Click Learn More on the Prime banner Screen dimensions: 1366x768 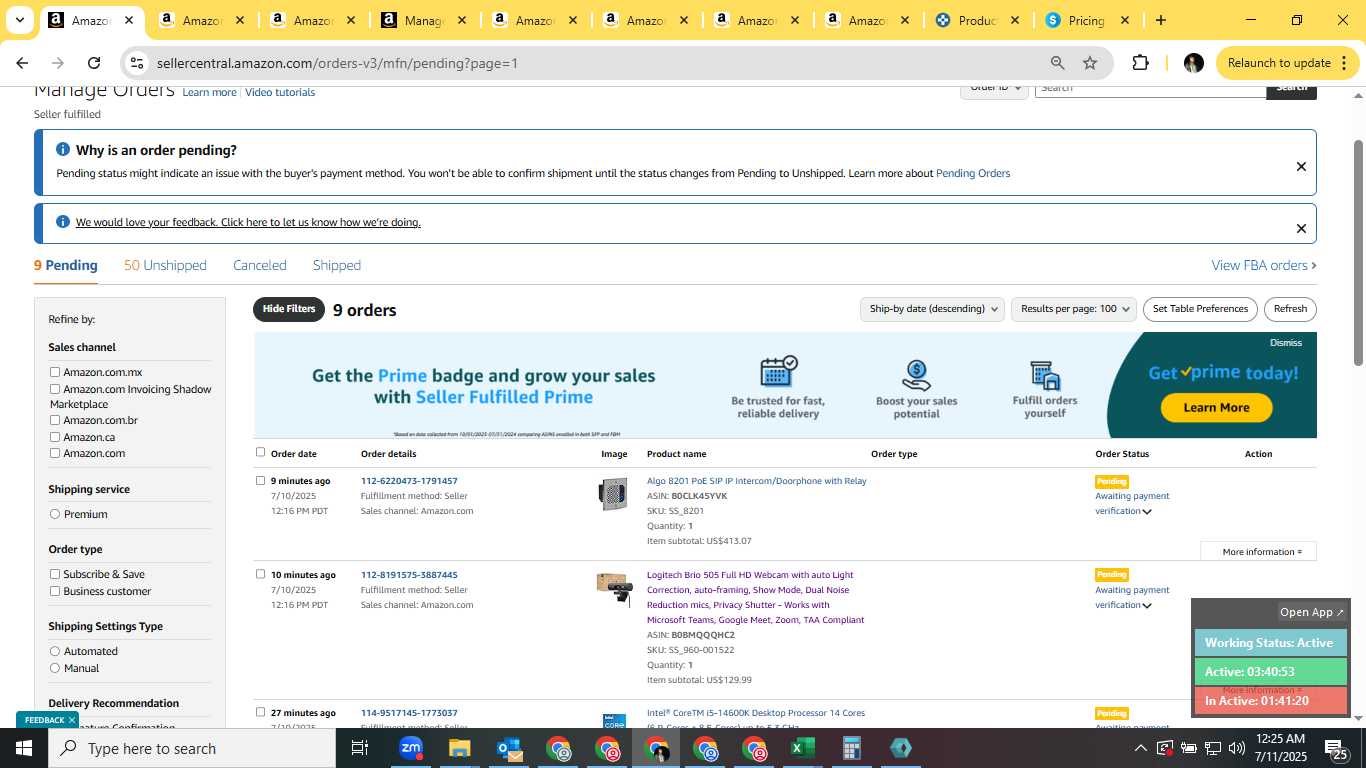pos(1216,408)
